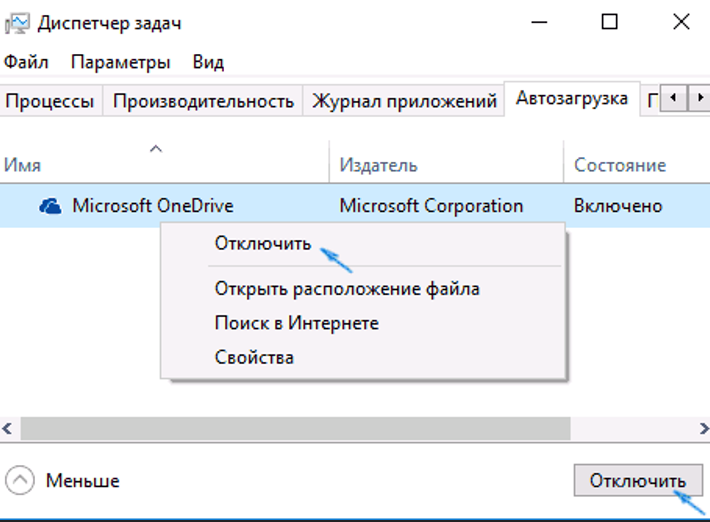Open Свойства from context menu
The height and width of the screenshot is (522, 710).
point(254,357)
